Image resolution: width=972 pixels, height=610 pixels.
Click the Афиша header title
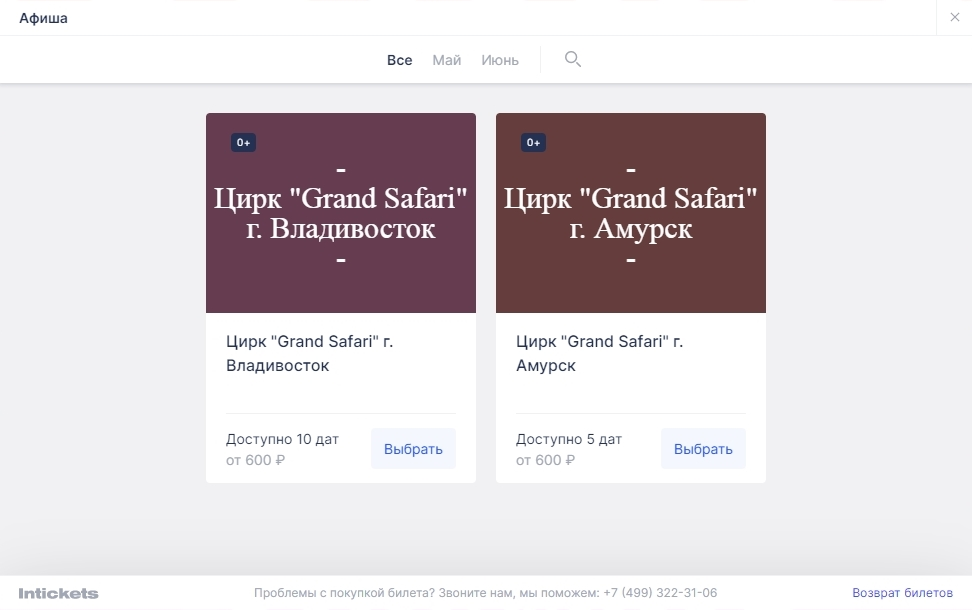[43, 18]
